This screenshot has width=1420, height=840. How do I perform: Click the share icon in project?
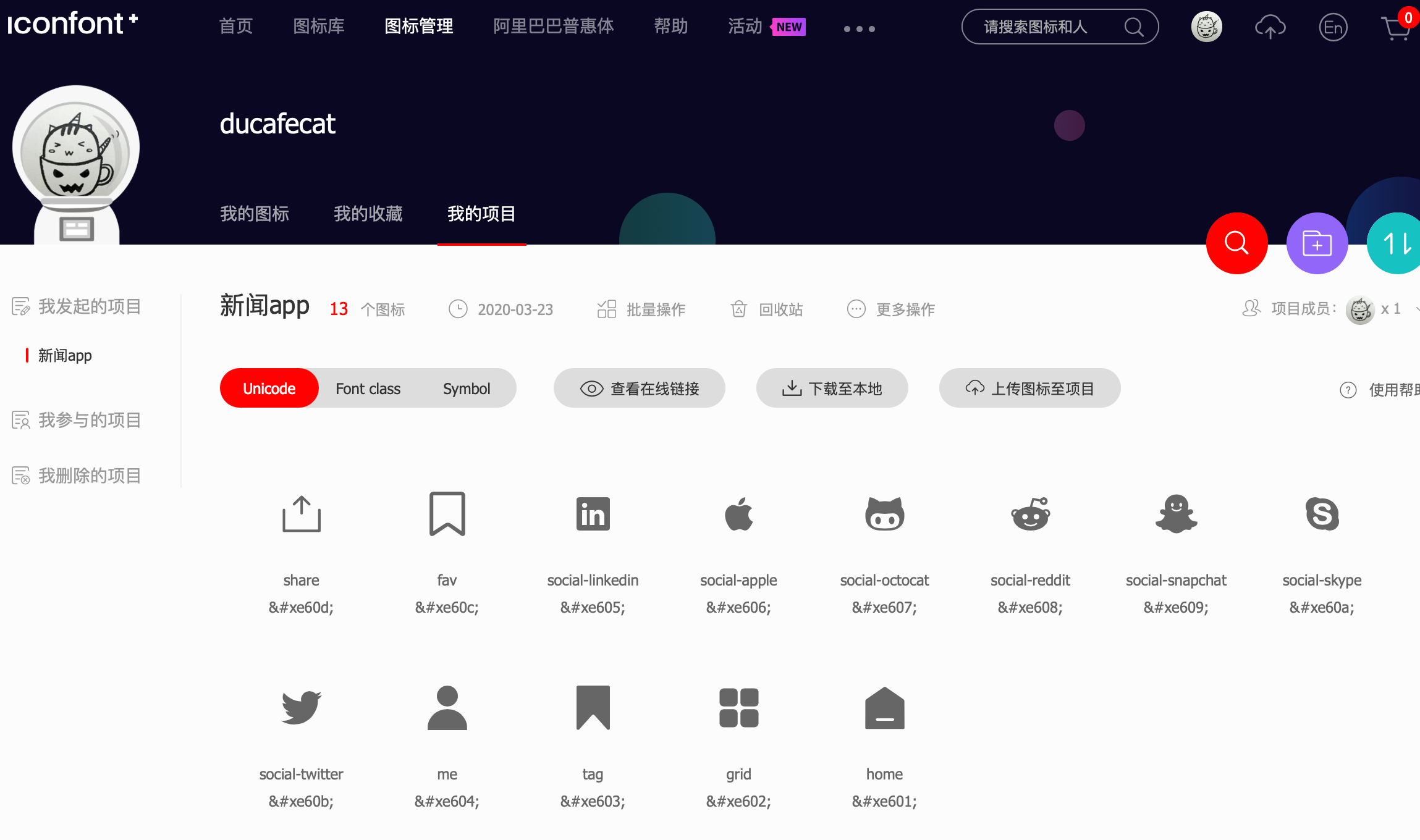click(301, 514)
